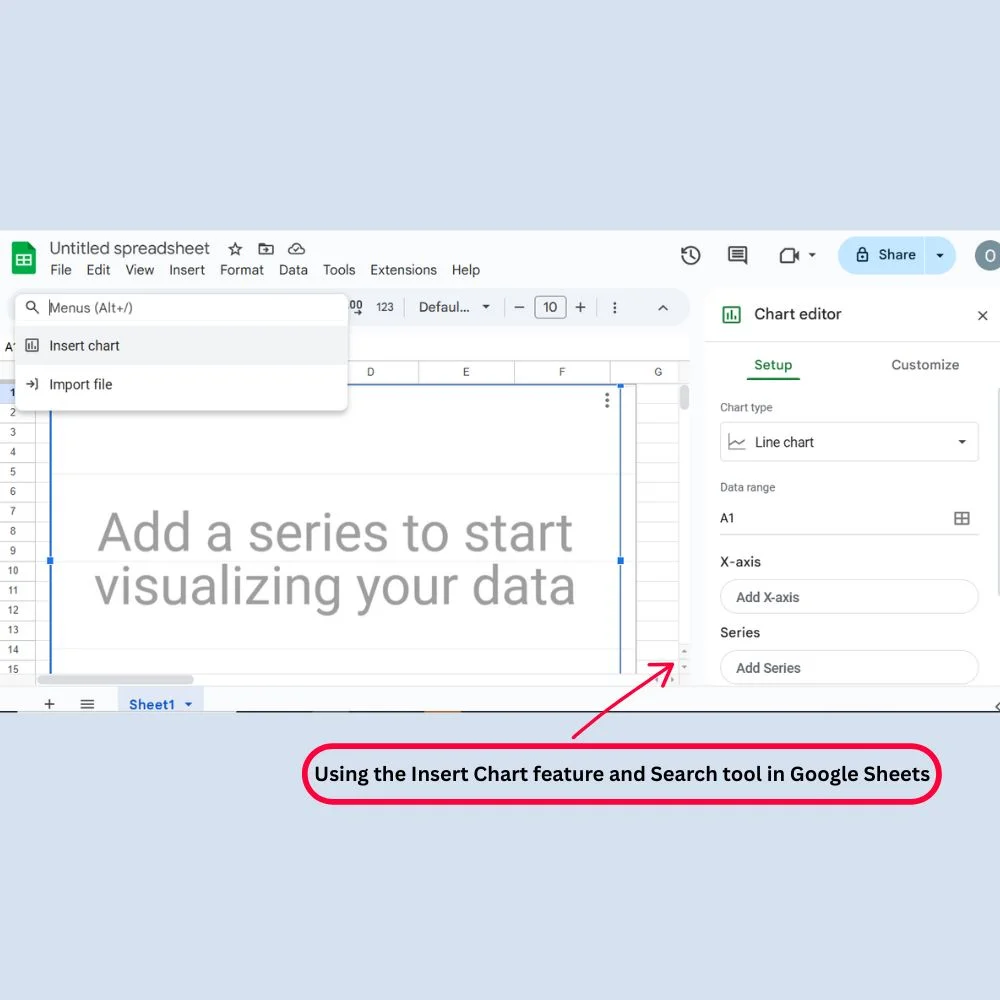
Task: Select row 10 header
Action: [x=13, y=571]
